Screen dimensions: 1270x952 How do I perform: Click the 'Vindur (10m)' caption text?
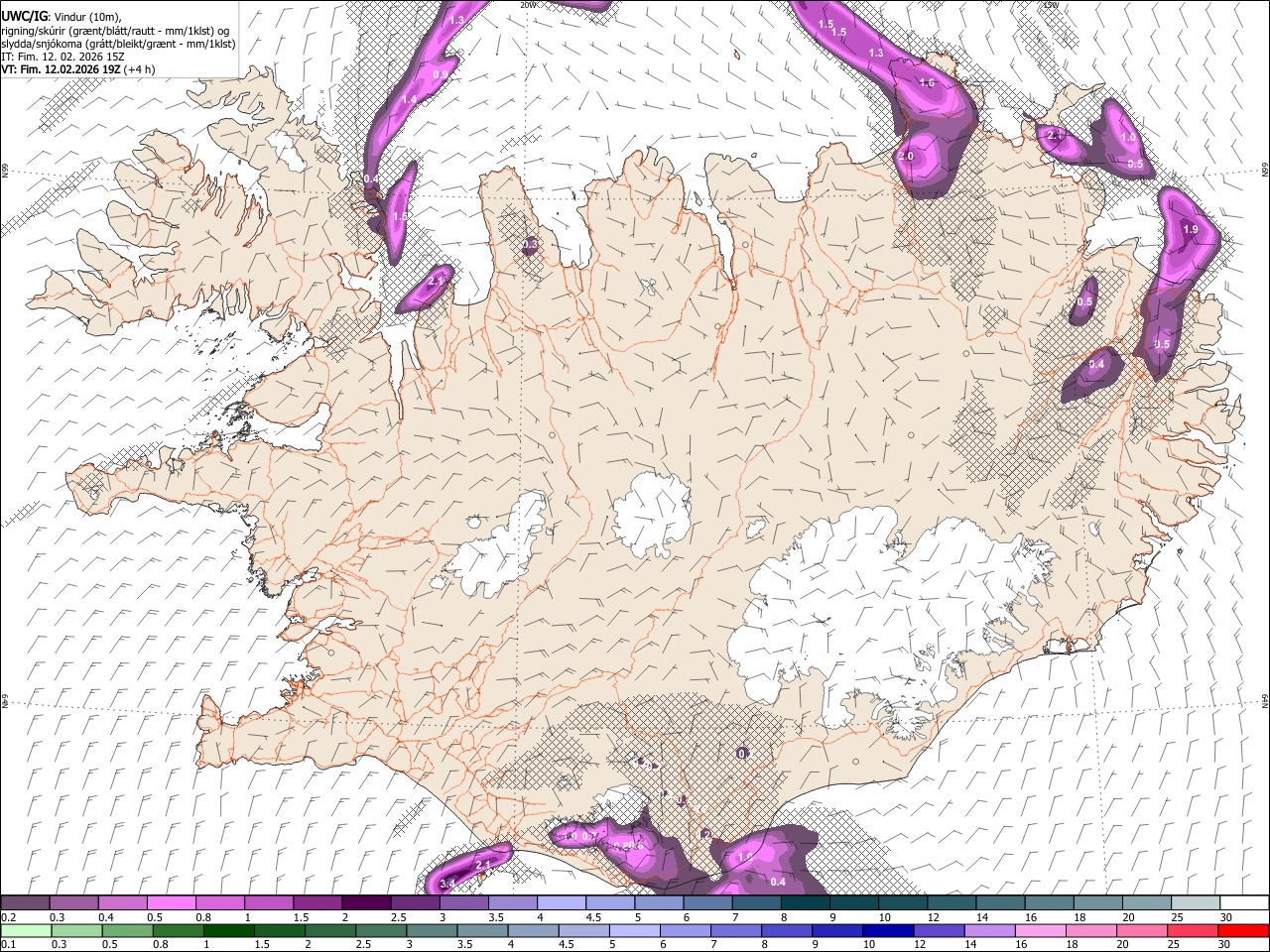point(86,16)
